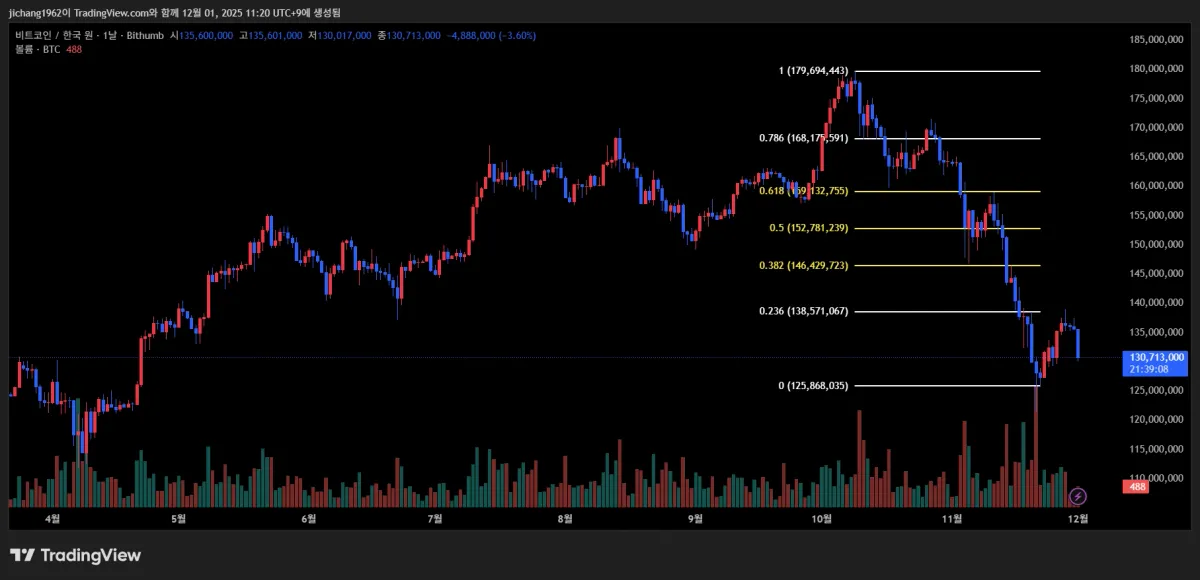
Task: Click the 12월 label on the time axis
Action: coord(1078,519)
